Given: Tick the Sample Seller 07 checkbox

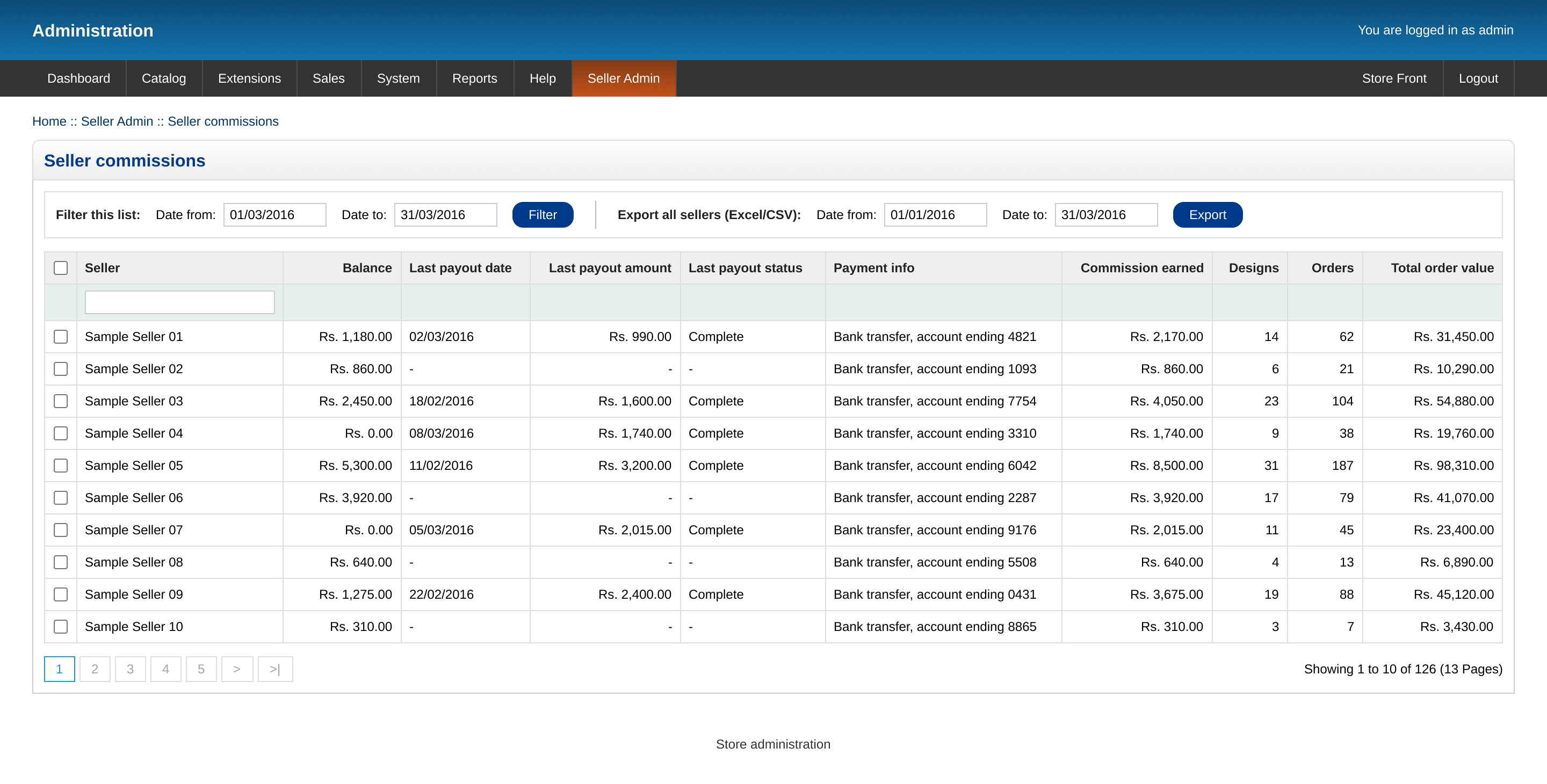Looking at the screenshot, I should point(61,530).
